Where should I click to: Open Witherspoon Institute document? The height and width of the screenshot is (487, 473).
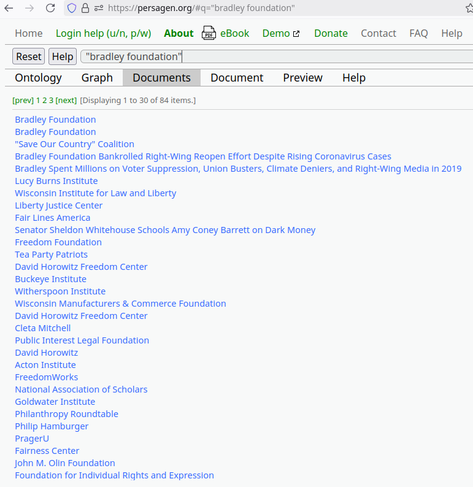point(60,292)
